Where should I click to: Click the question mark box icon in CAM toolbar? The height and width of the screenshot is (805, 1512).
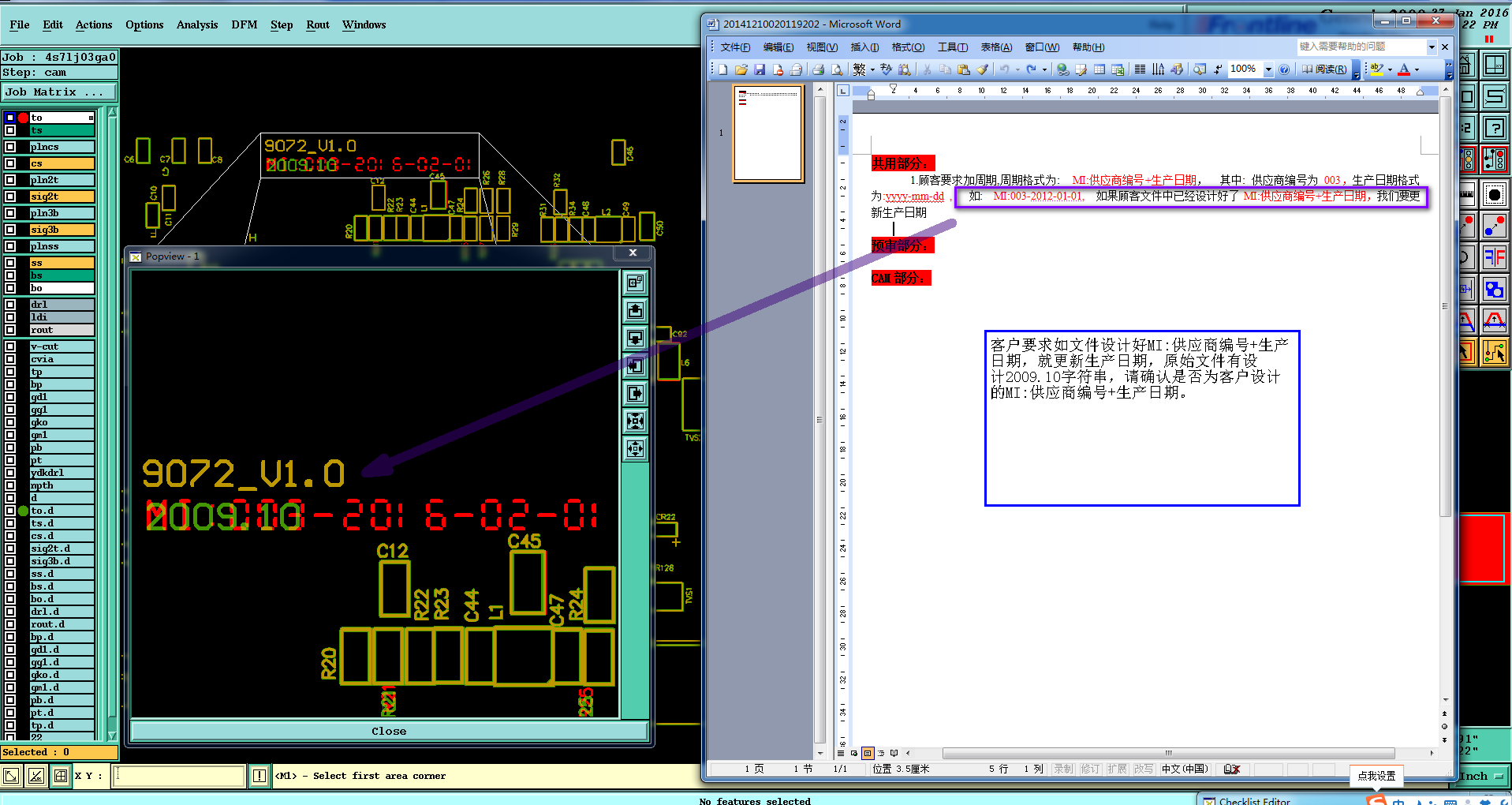pyautogui.click(x=1494, y=128)
